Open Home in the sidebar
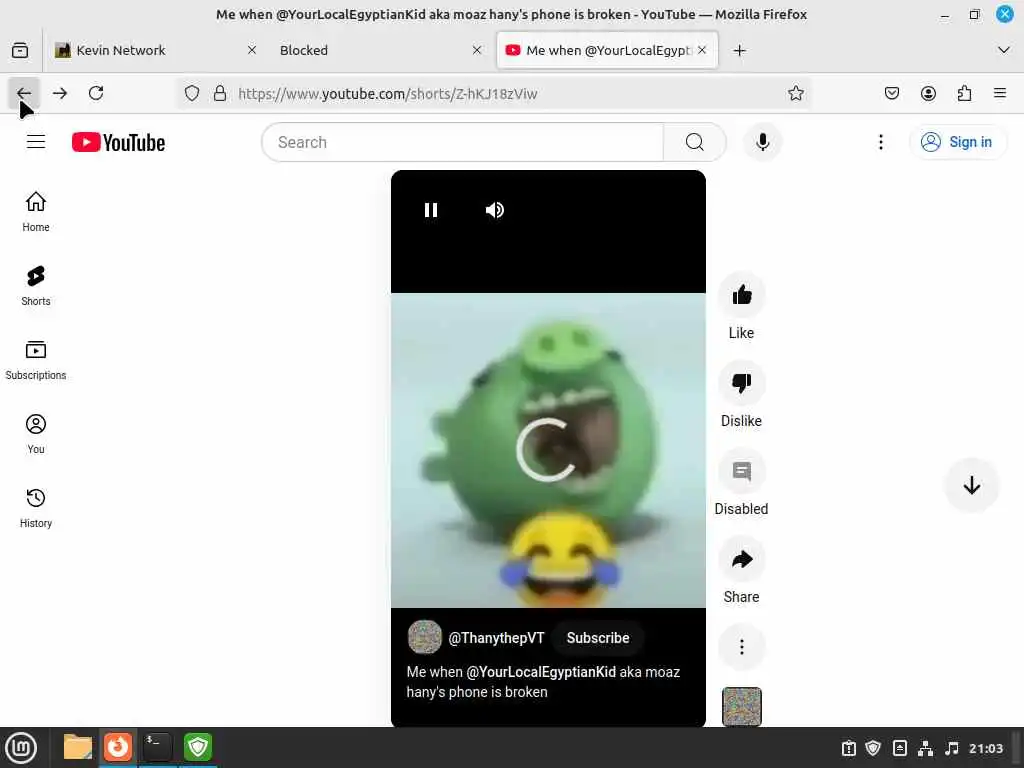 coord(36,212)
